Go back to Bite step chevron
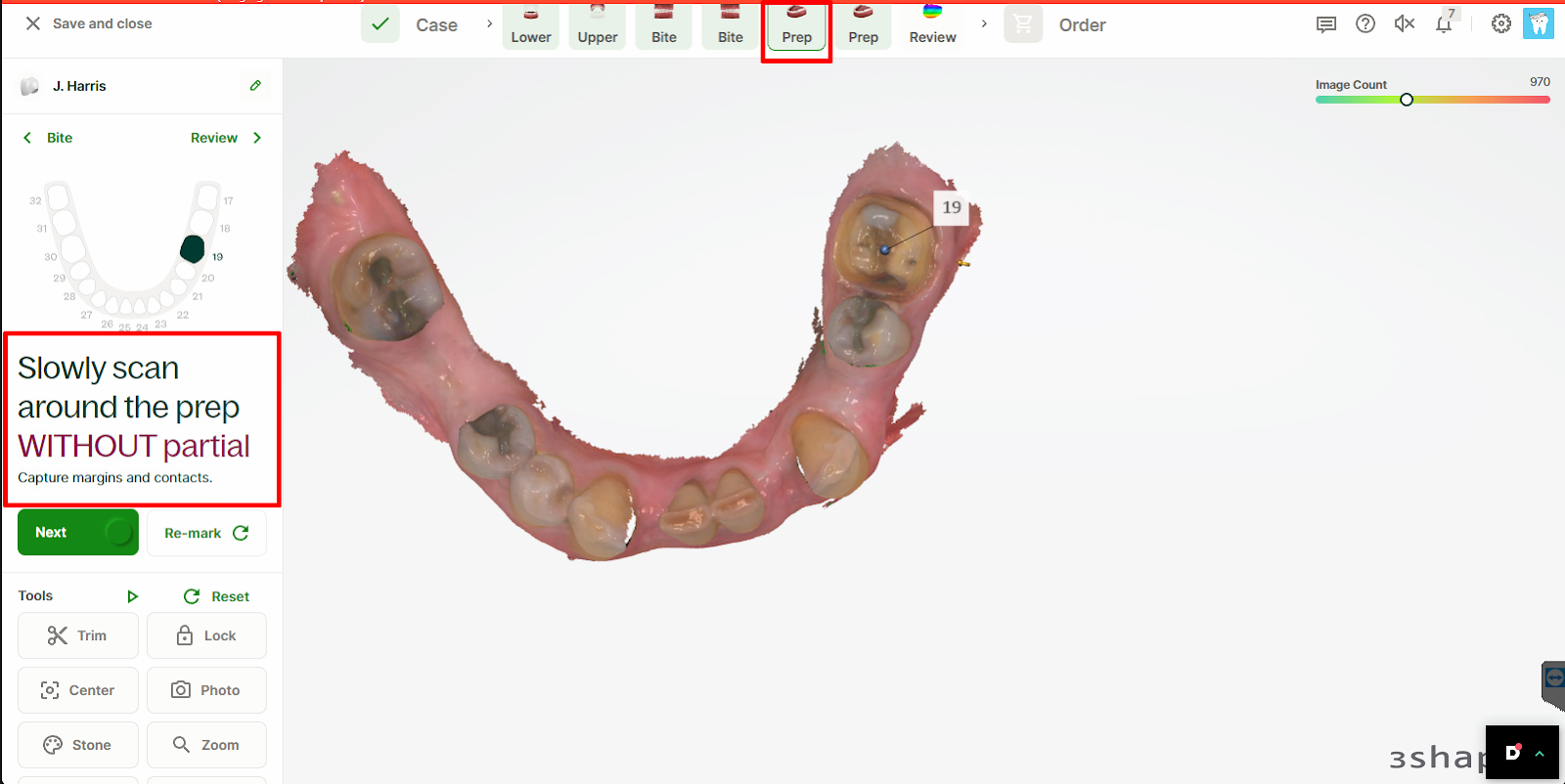Viewport: 1565px width, 784px height. [x=28, y=138]
